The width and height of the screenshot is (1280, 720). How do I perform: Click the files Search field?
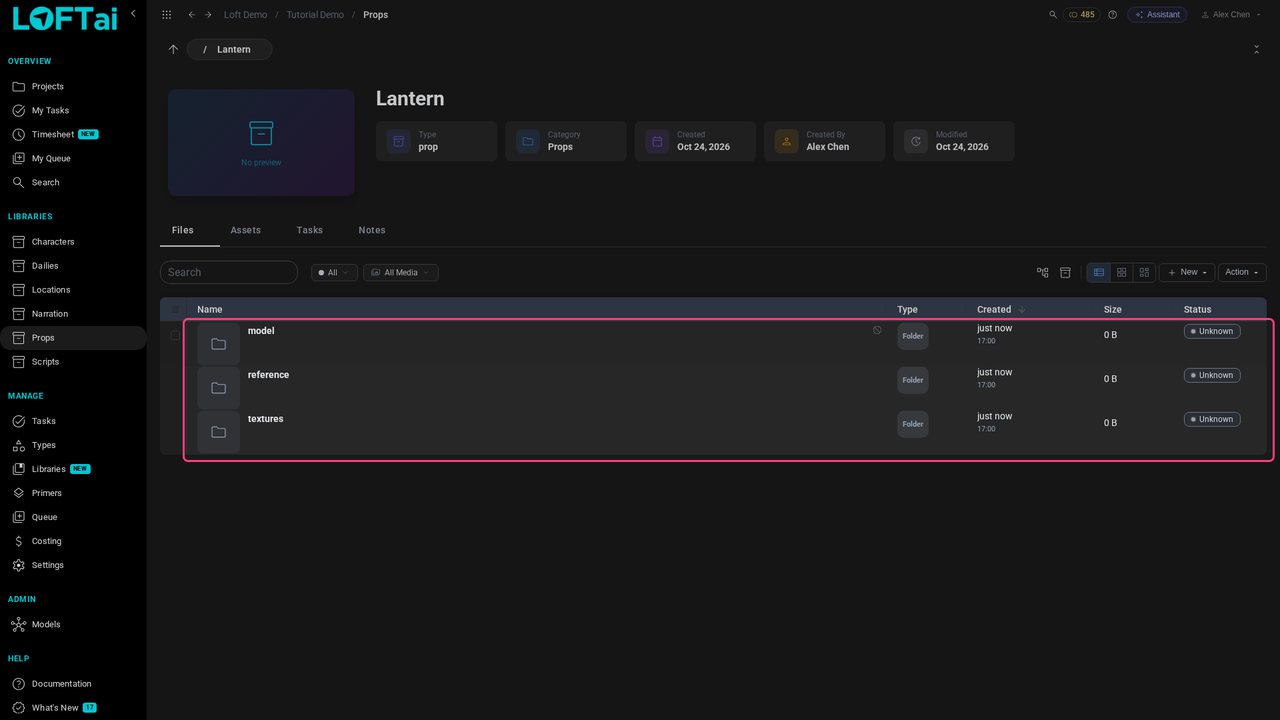coord(229,272)
